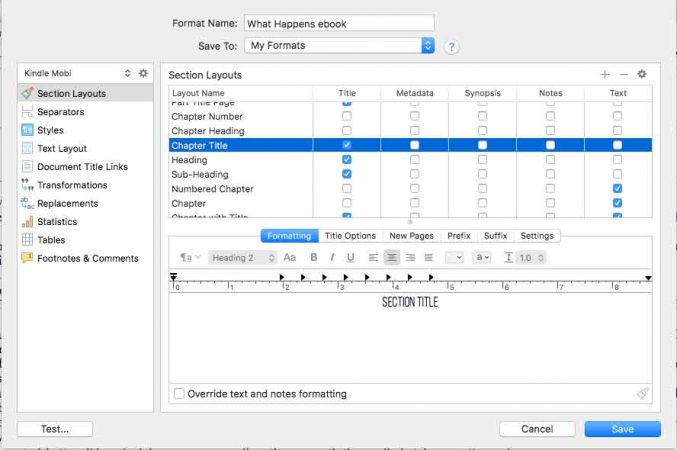Toggle bold formatting

(314, 257)
